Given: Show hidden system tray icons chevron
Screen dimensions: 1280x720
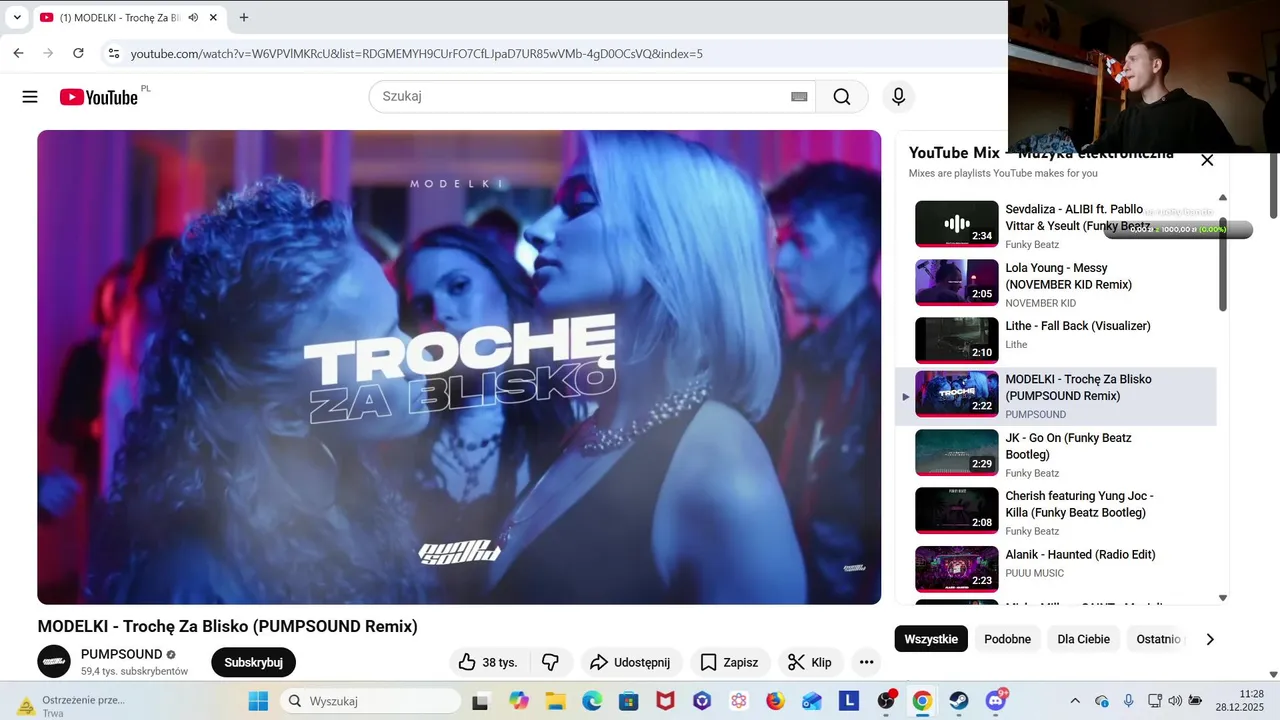Looking at the screenshot, I should coord(1075,701).
